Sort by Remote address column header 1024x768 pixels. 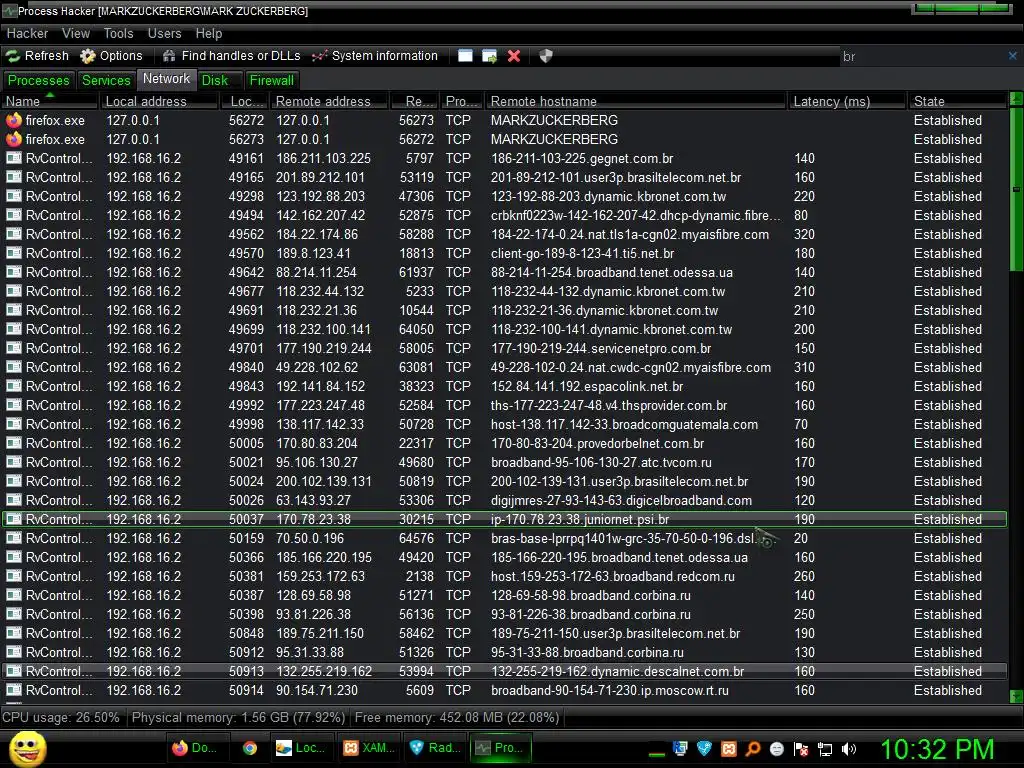[x=330, y=101]
